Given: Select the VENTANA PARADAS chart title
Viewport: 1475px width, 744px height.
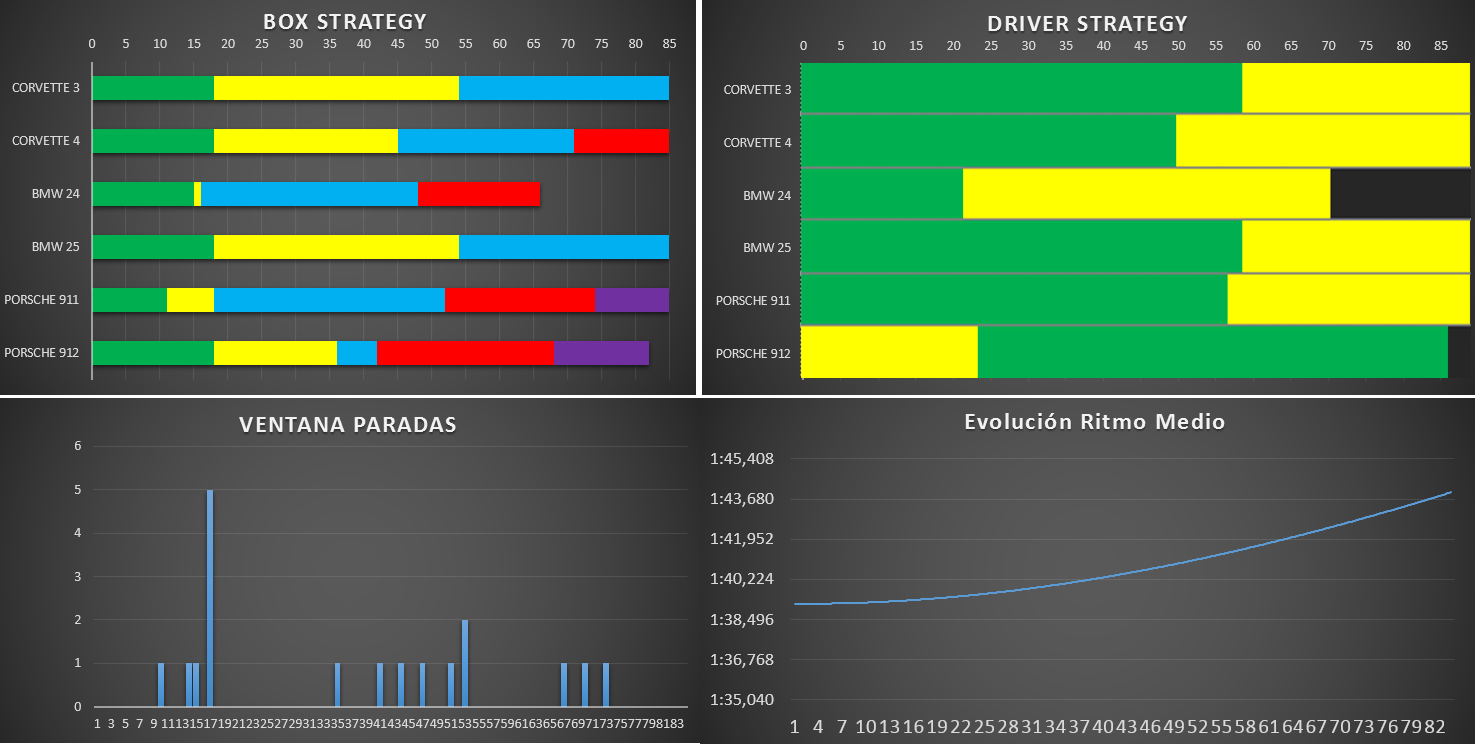Looking at the screenshot, I should point(348,425).
